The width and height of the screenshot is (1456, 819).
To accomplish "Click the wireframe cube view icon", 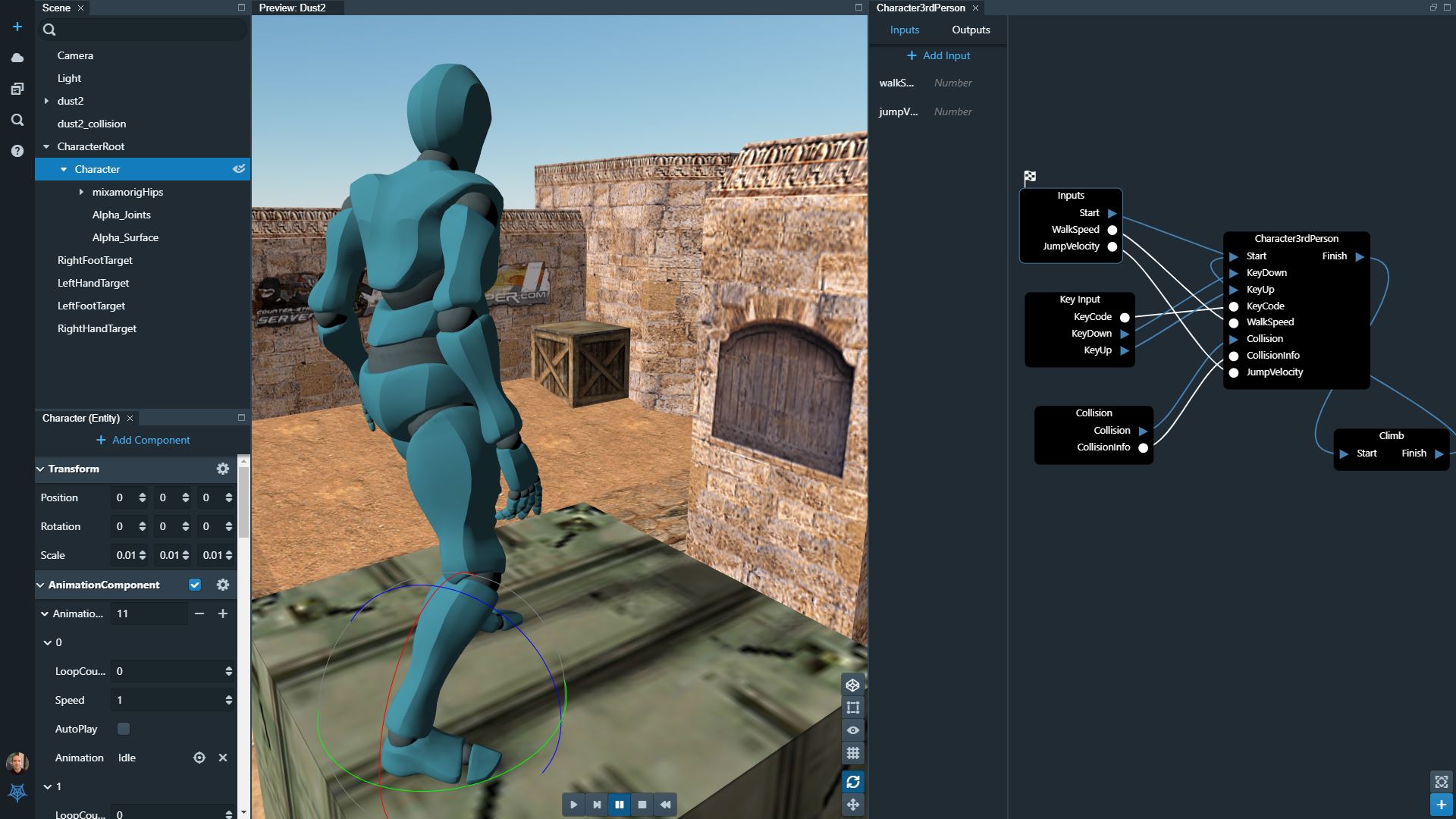I will tap(852, 685).
